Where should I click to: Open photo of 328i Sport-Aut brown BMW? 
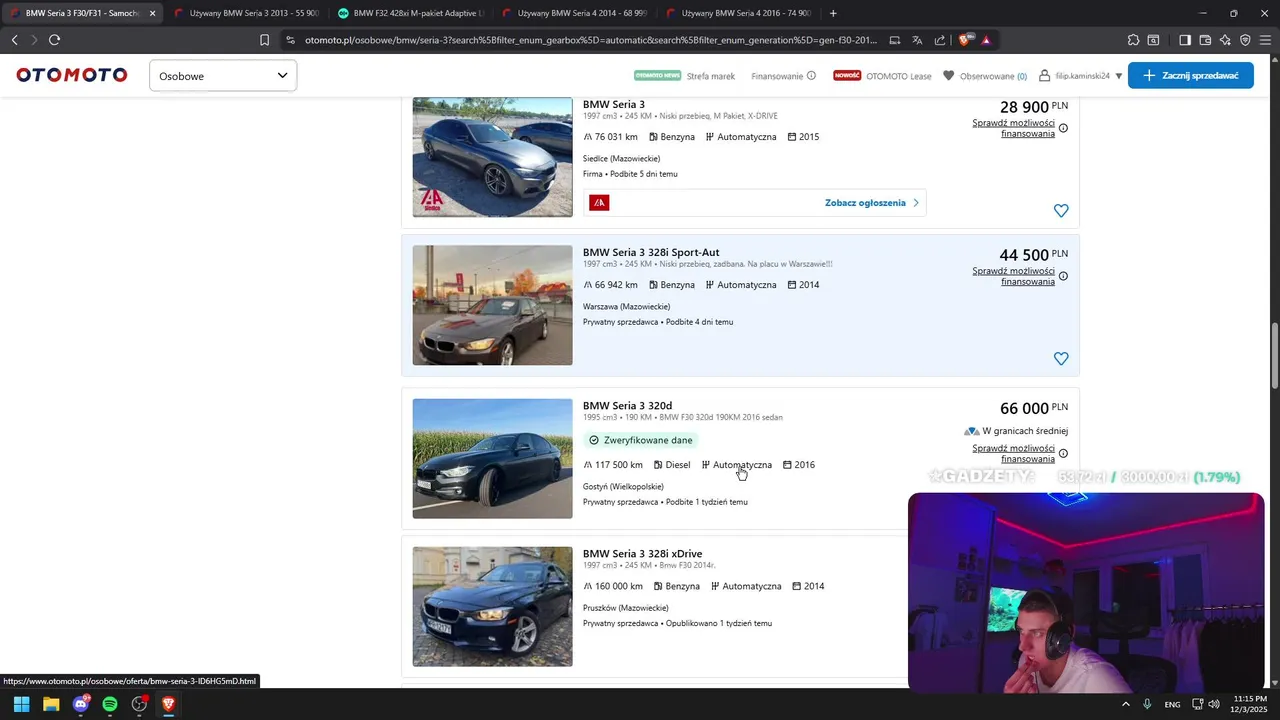coord(492,305)
